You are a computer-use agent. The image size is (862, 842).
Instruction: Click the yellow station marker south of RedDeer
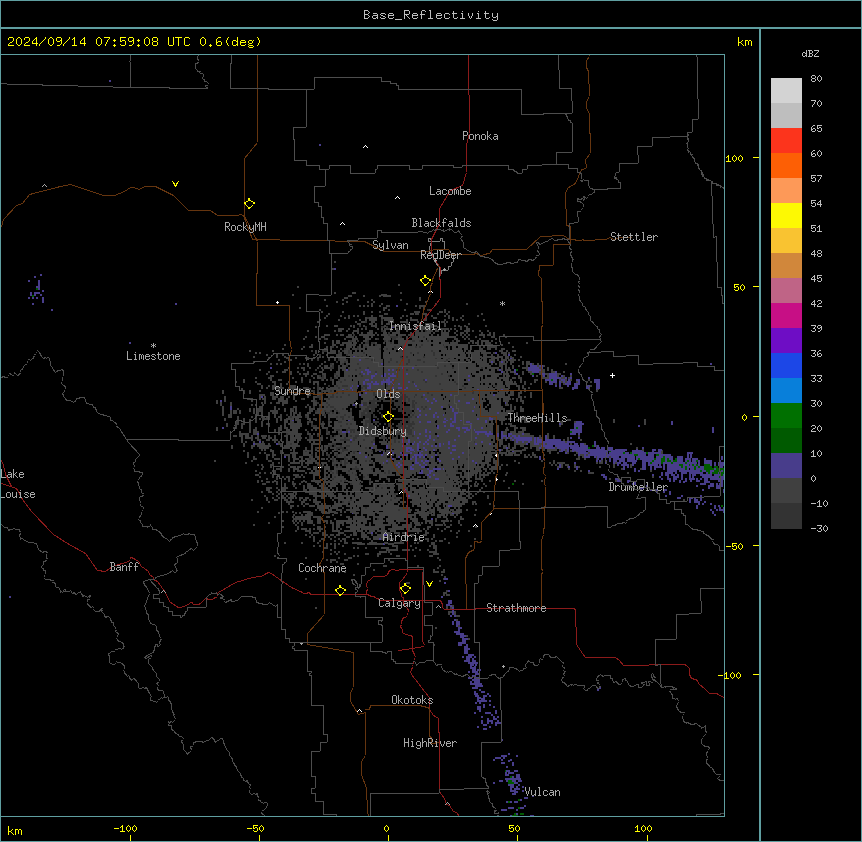(x=425, y=281)
